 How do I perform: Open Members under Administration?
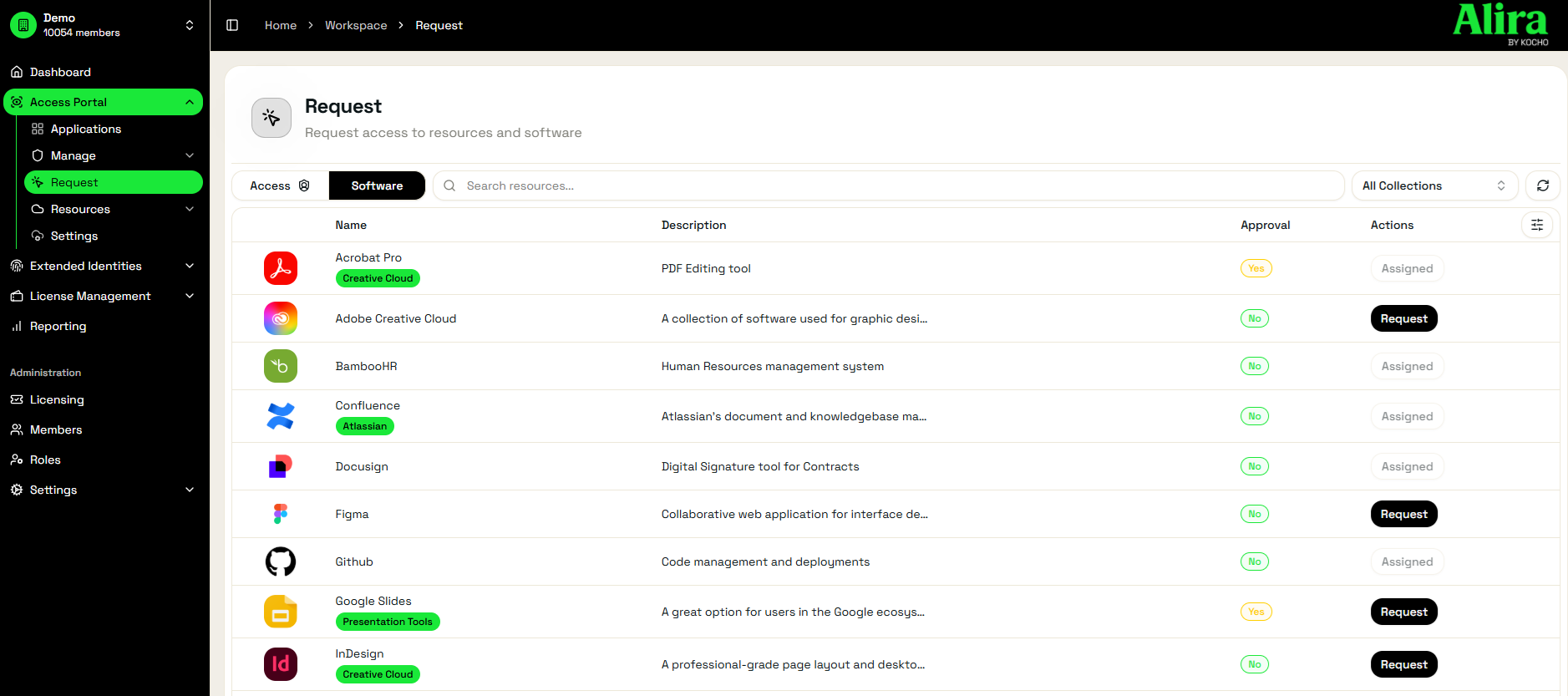coord(104,429)
